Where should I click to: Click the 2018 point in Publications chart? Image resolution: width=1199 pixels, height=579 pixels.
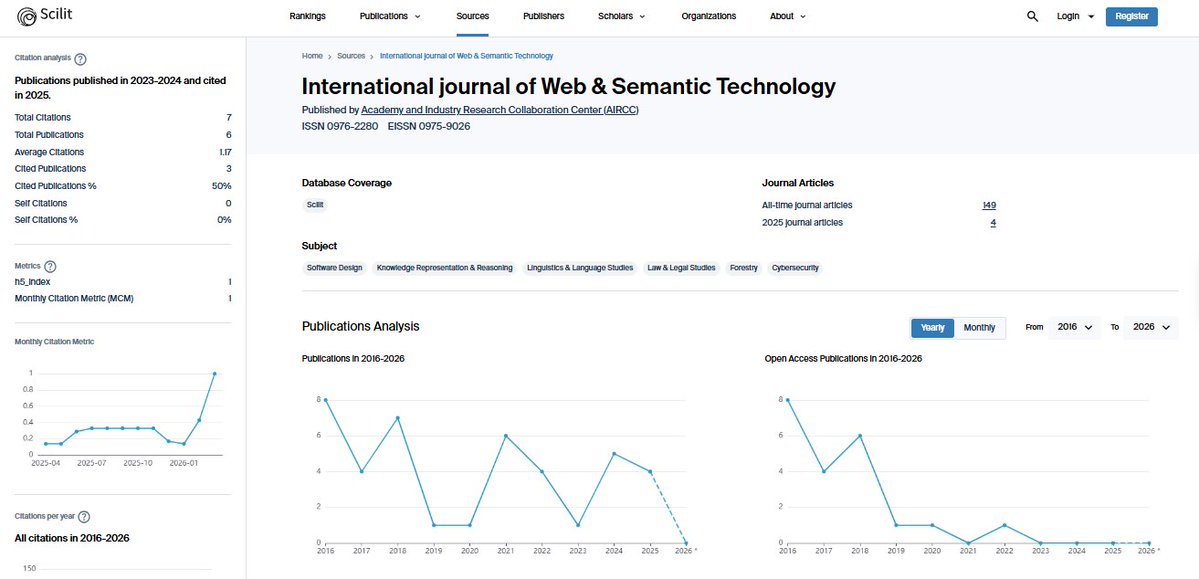[x=398, y=418]
